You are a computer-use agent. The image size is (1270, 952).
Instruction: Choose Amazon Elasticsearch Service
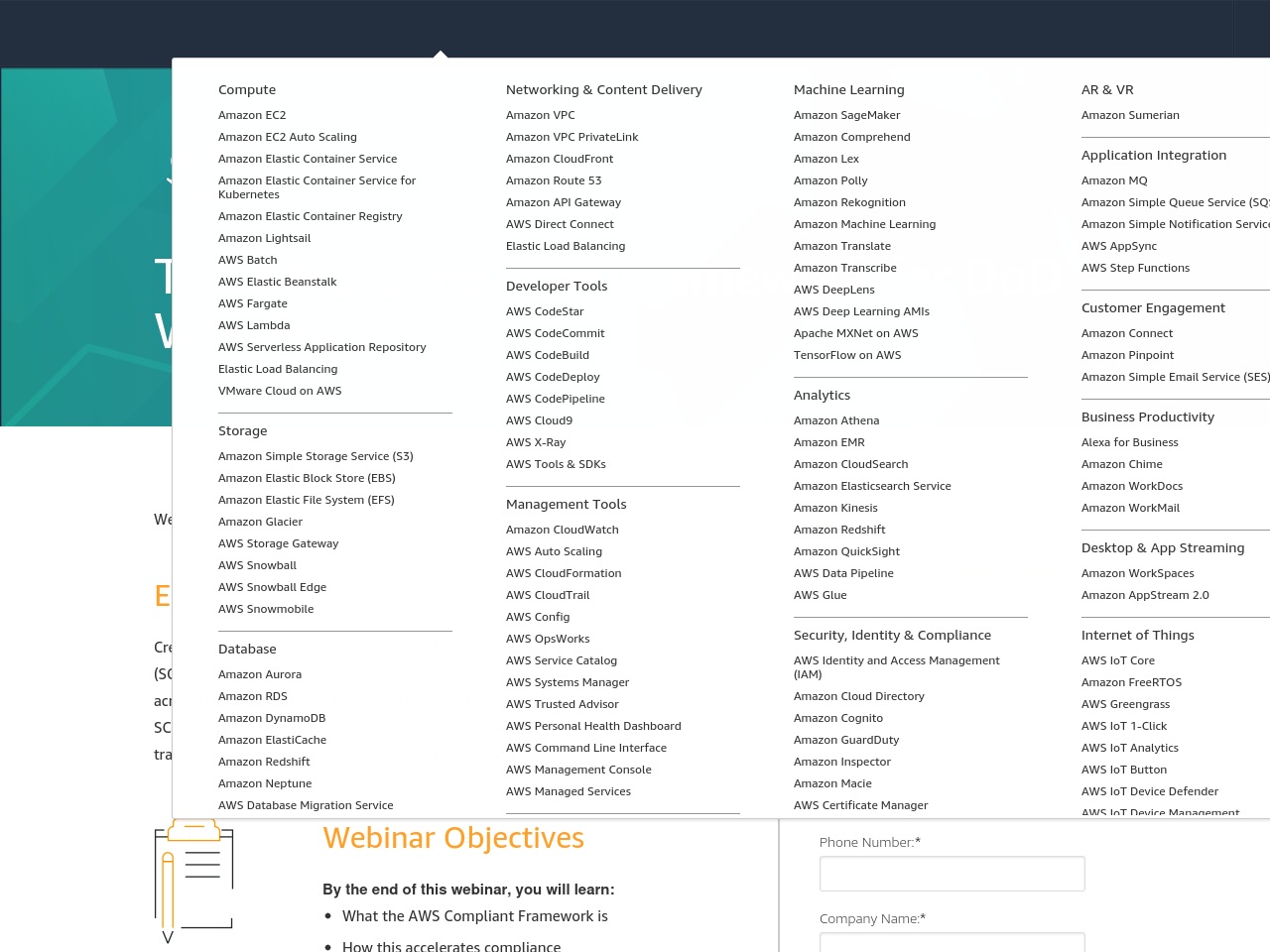(872, 486)
